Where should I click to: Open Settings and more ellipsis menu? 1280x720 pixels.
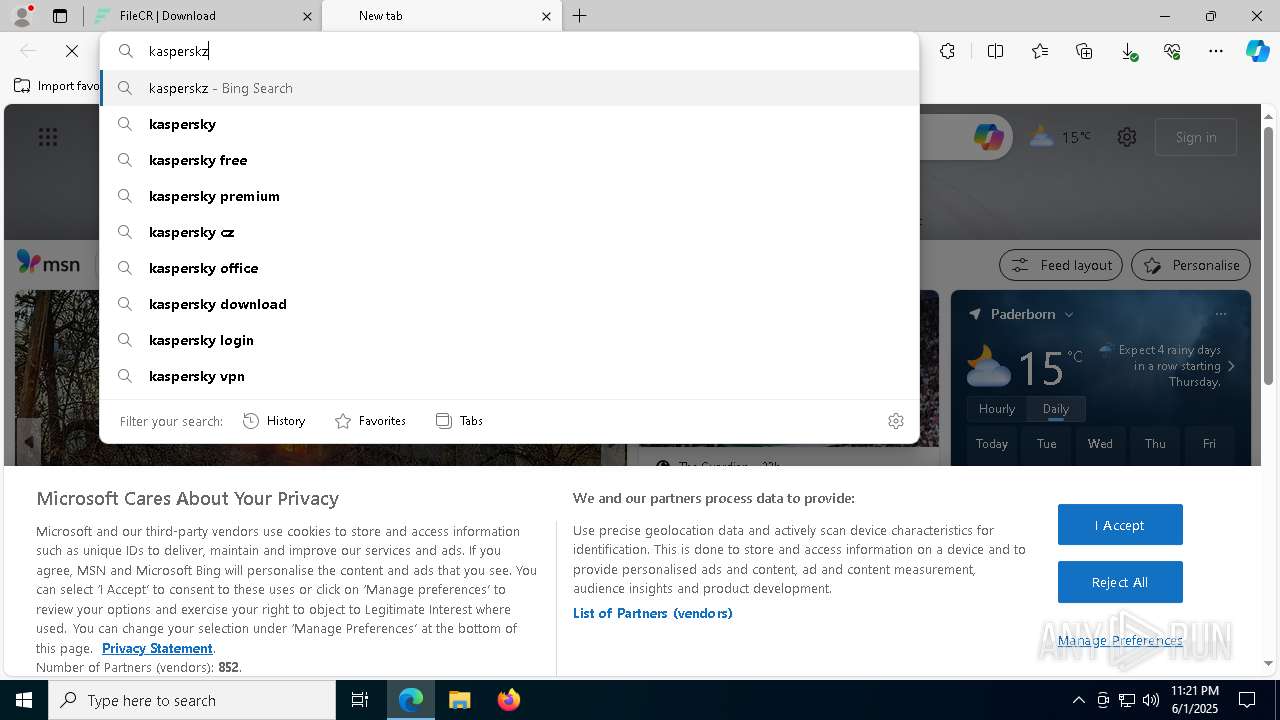[1216, 51]
